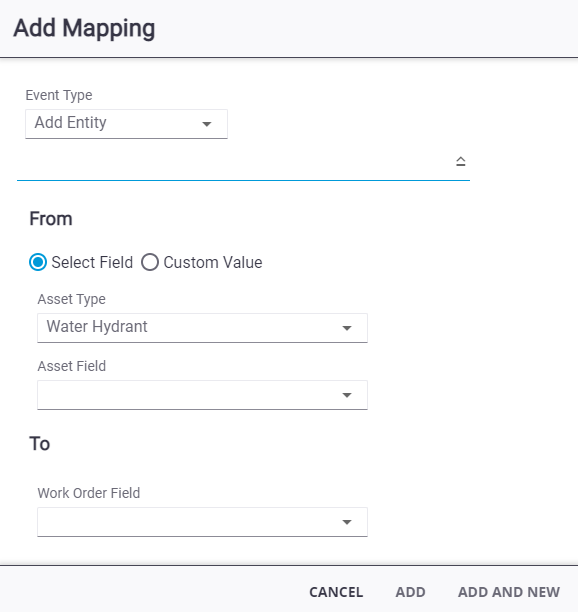Click the From section heading
578x612 pixels.
(51, 219)
